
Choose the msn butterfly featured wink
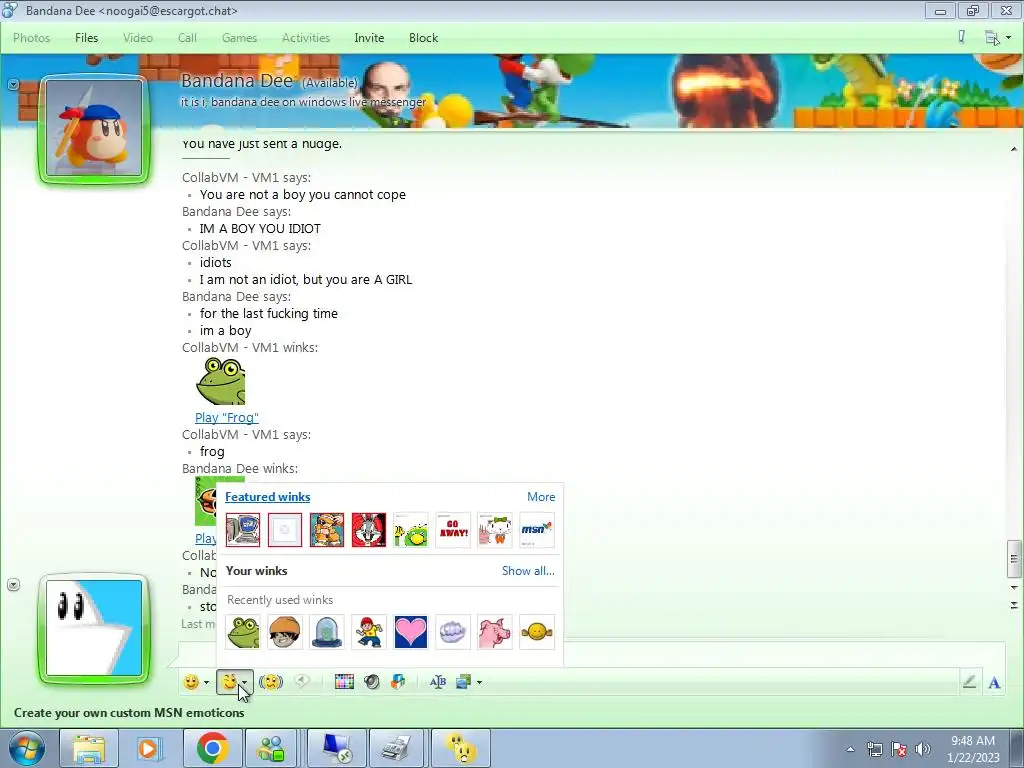[x=537, y=530]
